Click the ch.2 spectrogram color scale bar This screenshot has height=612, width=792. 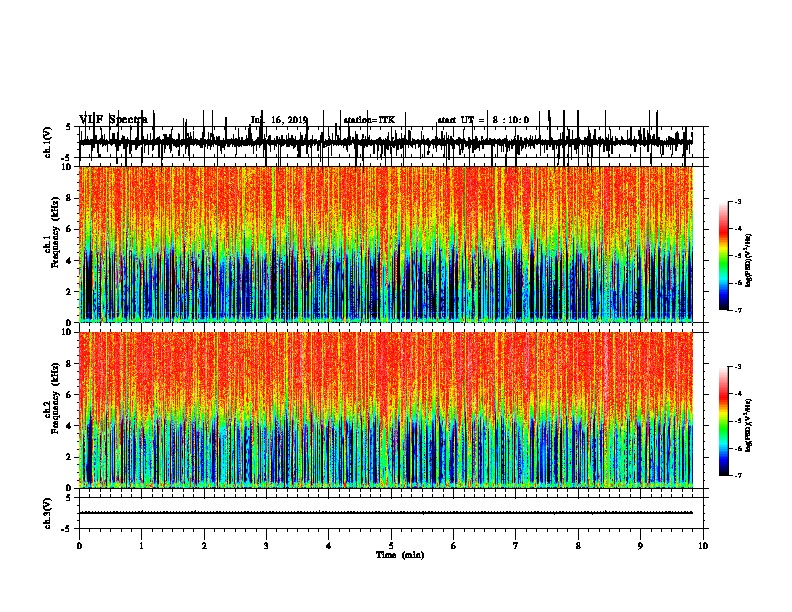[x=724, y=421]
